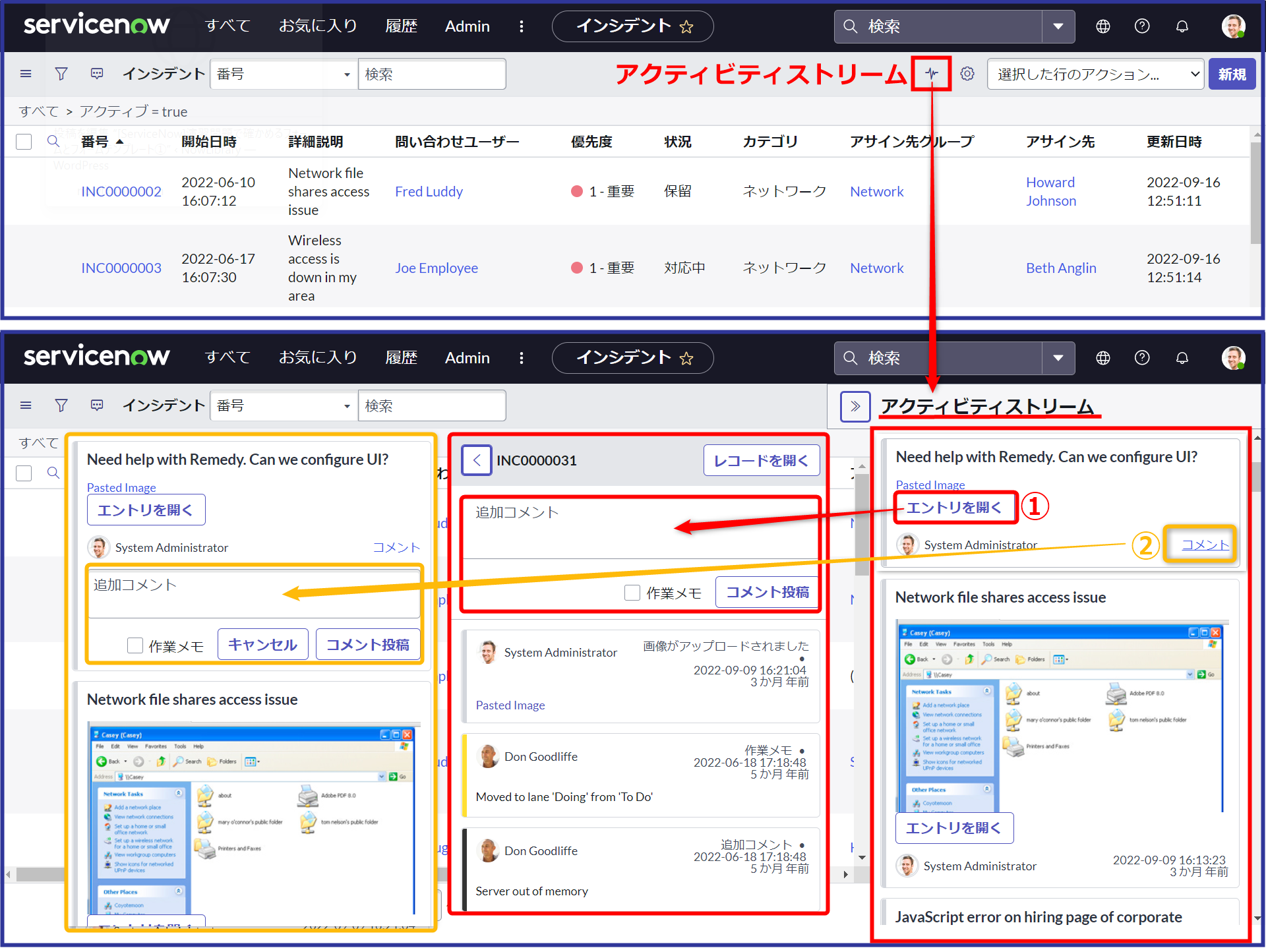This screenshot has width=1266, height=952.
Task: Open the filter funnel icon
Action: [61, 74]
